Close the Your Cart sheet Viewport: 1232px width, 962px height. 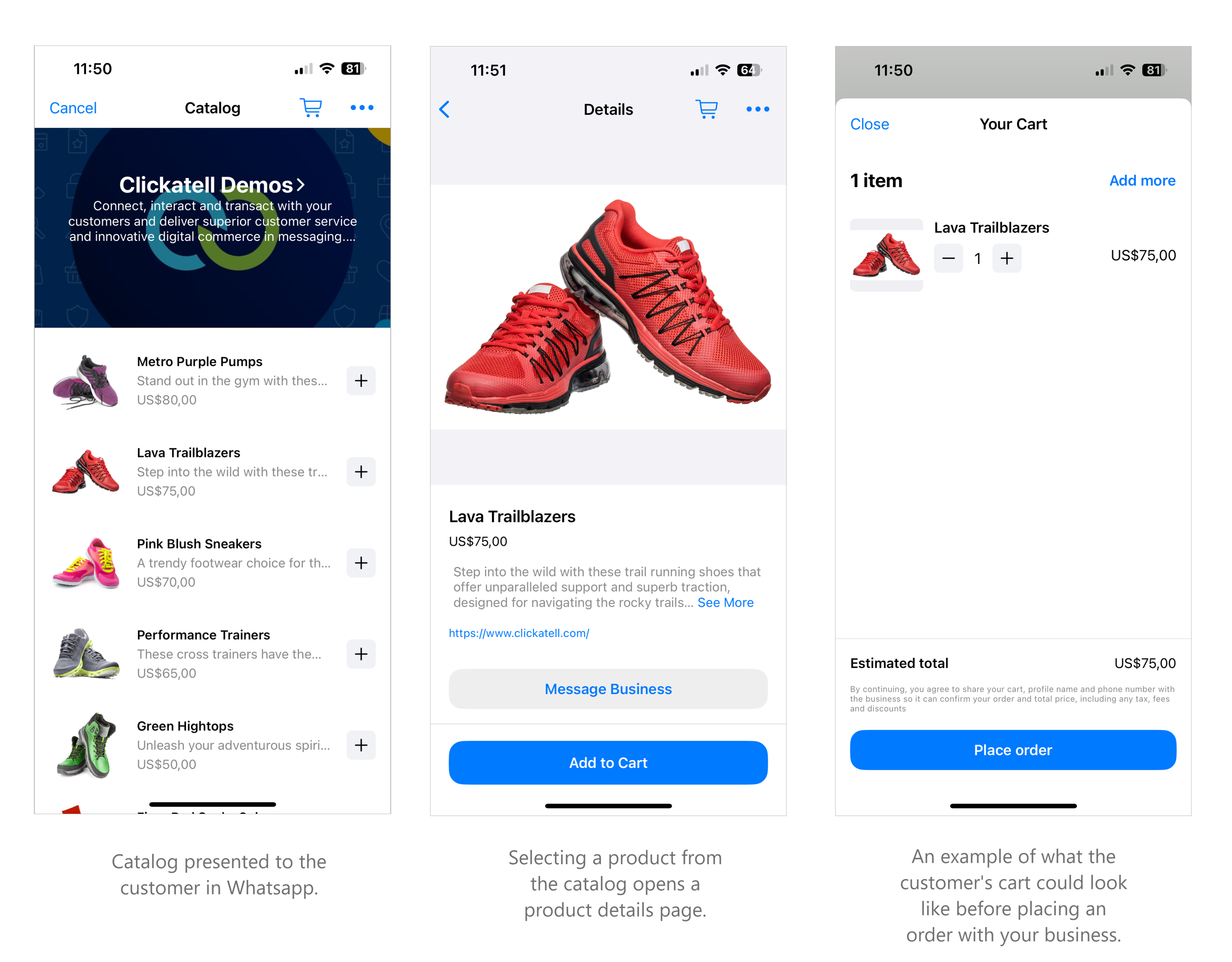(x=869, y=124)
